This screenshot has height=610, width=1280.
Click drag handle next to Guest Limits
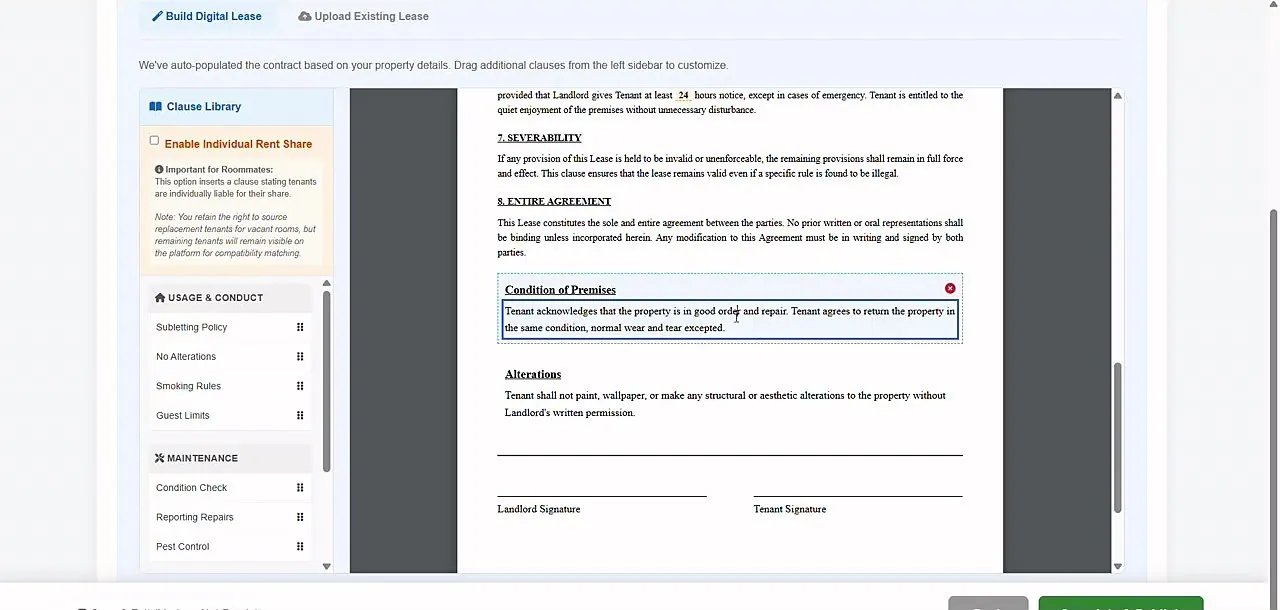coord(300,415)
